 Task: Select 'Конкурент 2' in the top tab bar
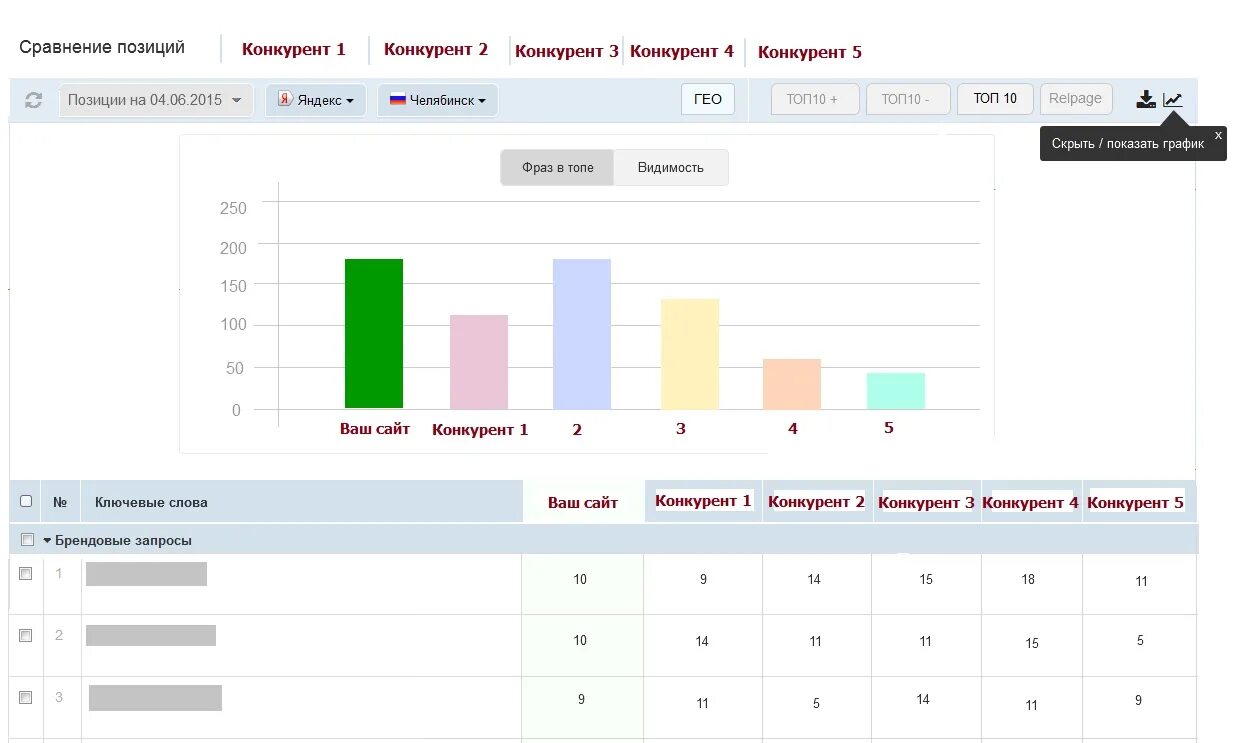click(436, 49)
